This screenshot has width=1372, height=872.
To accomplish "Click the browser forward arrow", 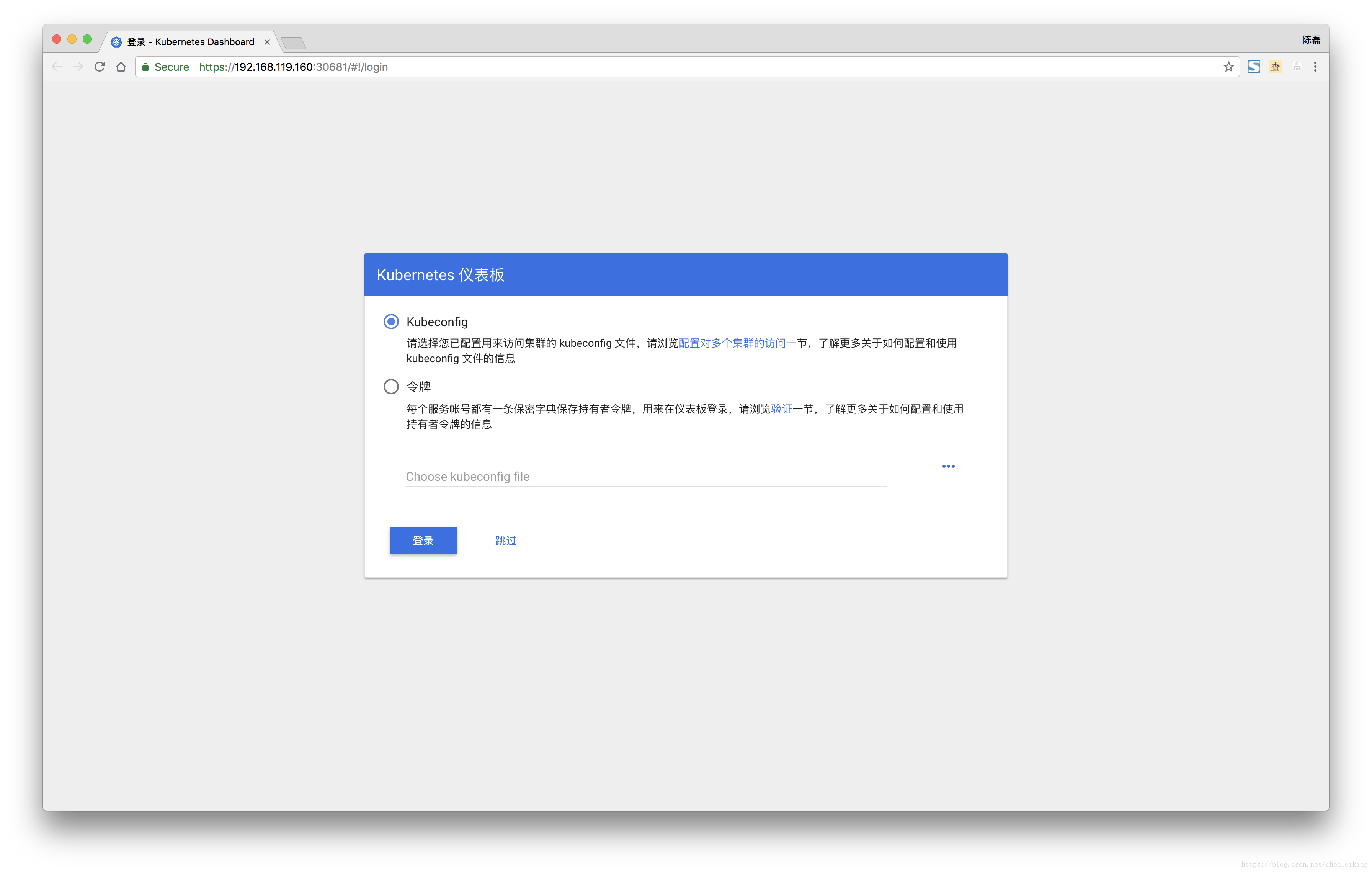I will coord(78,67).
